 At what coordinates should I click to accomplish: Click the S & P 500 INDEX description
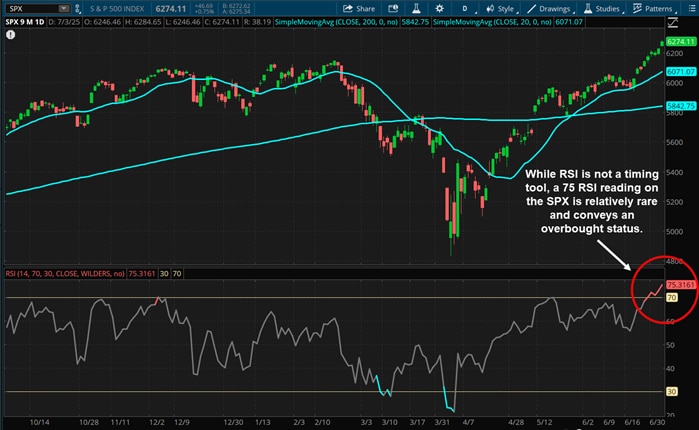tap(117, 8)
